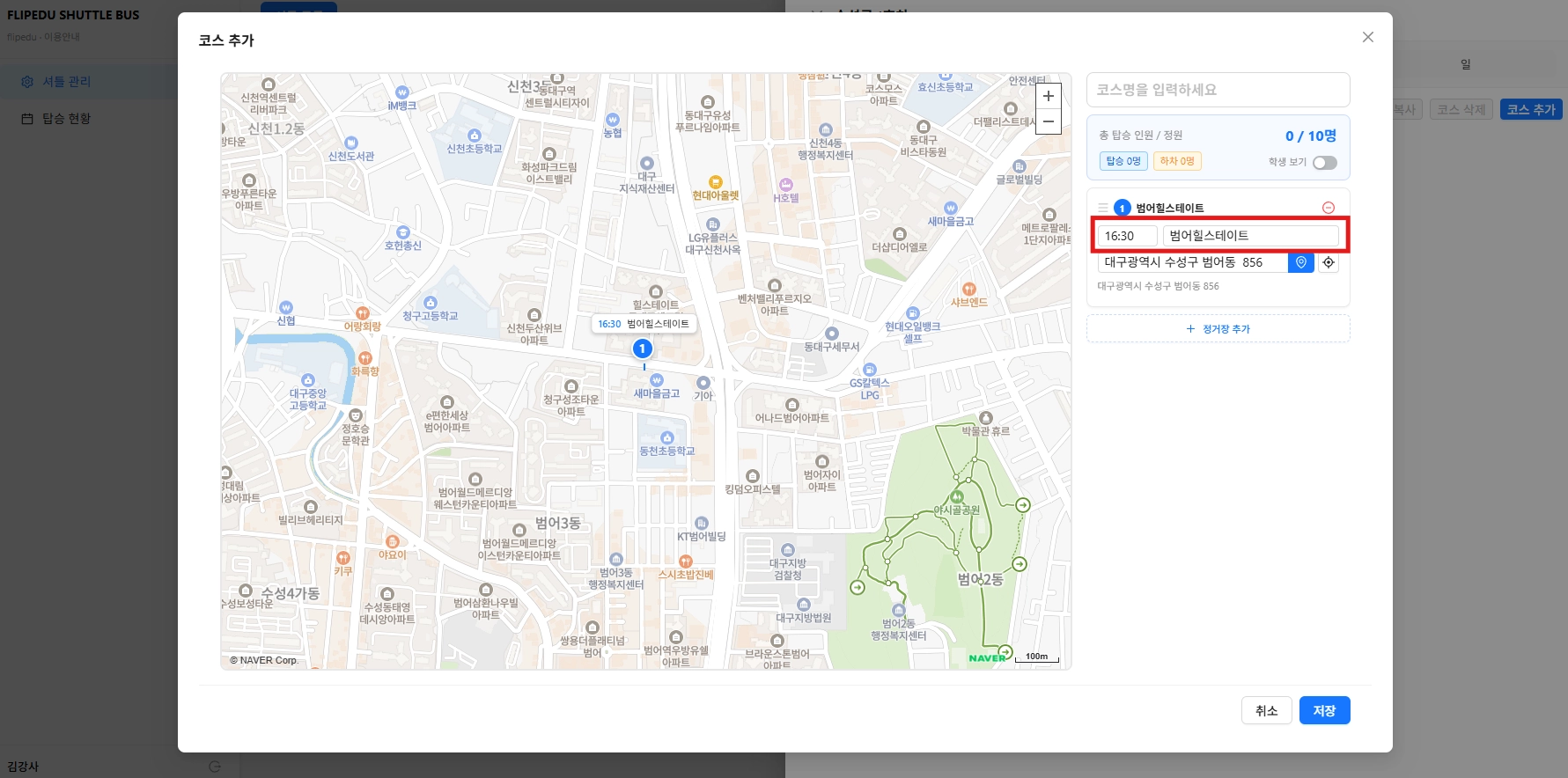Click the 0 / 10명 capacity count

point(1311,136)
